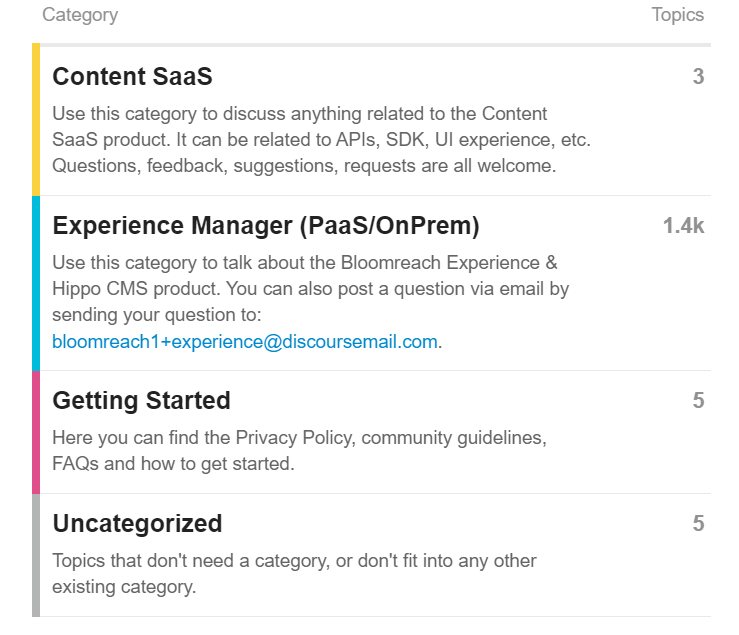Click the yellow Content SaaS color bar
The image size is (739, 635).
pos(36,120)
